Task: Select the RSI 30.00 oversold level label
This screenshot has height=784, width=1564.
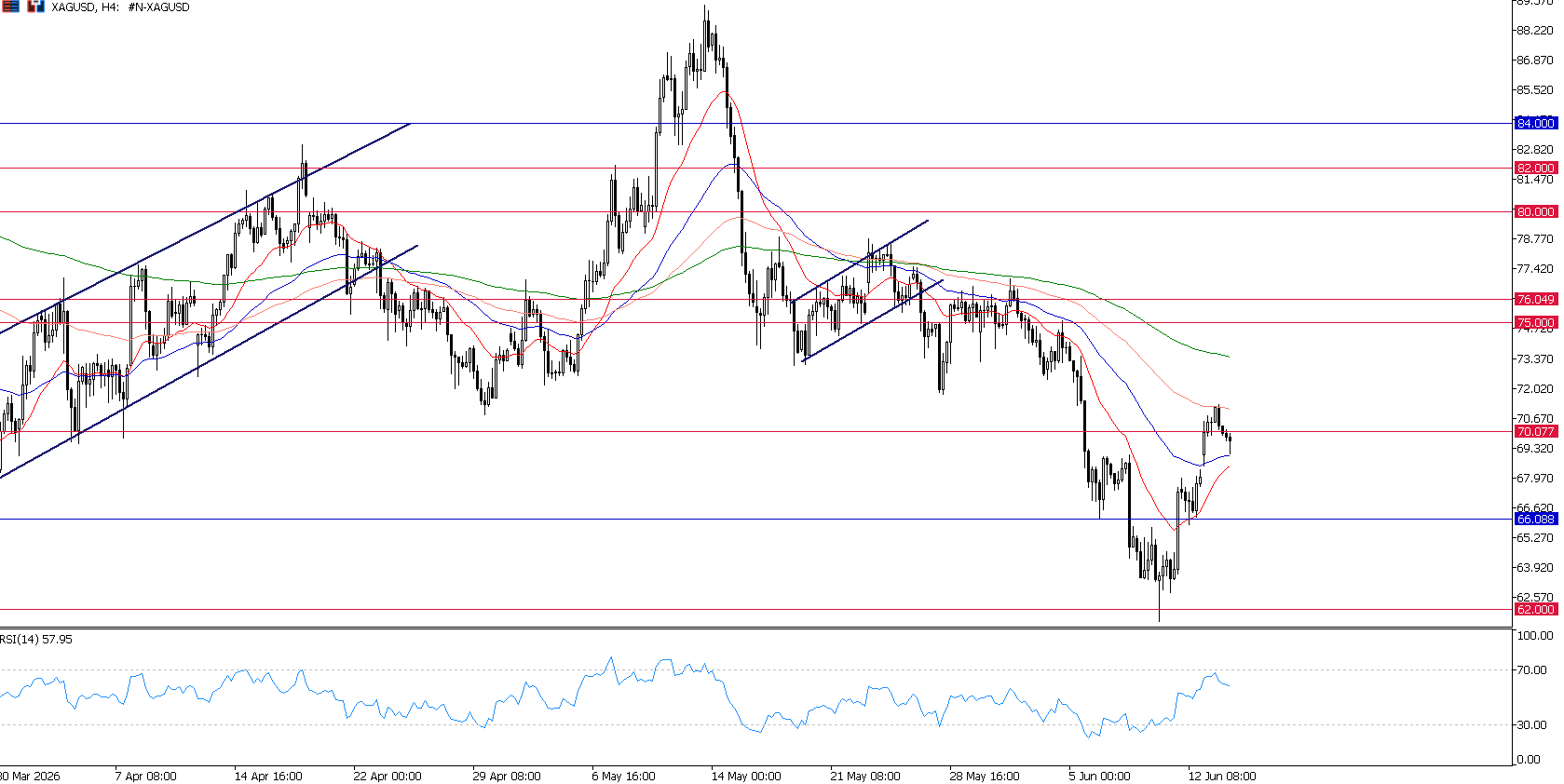Action: [1532, 724]
